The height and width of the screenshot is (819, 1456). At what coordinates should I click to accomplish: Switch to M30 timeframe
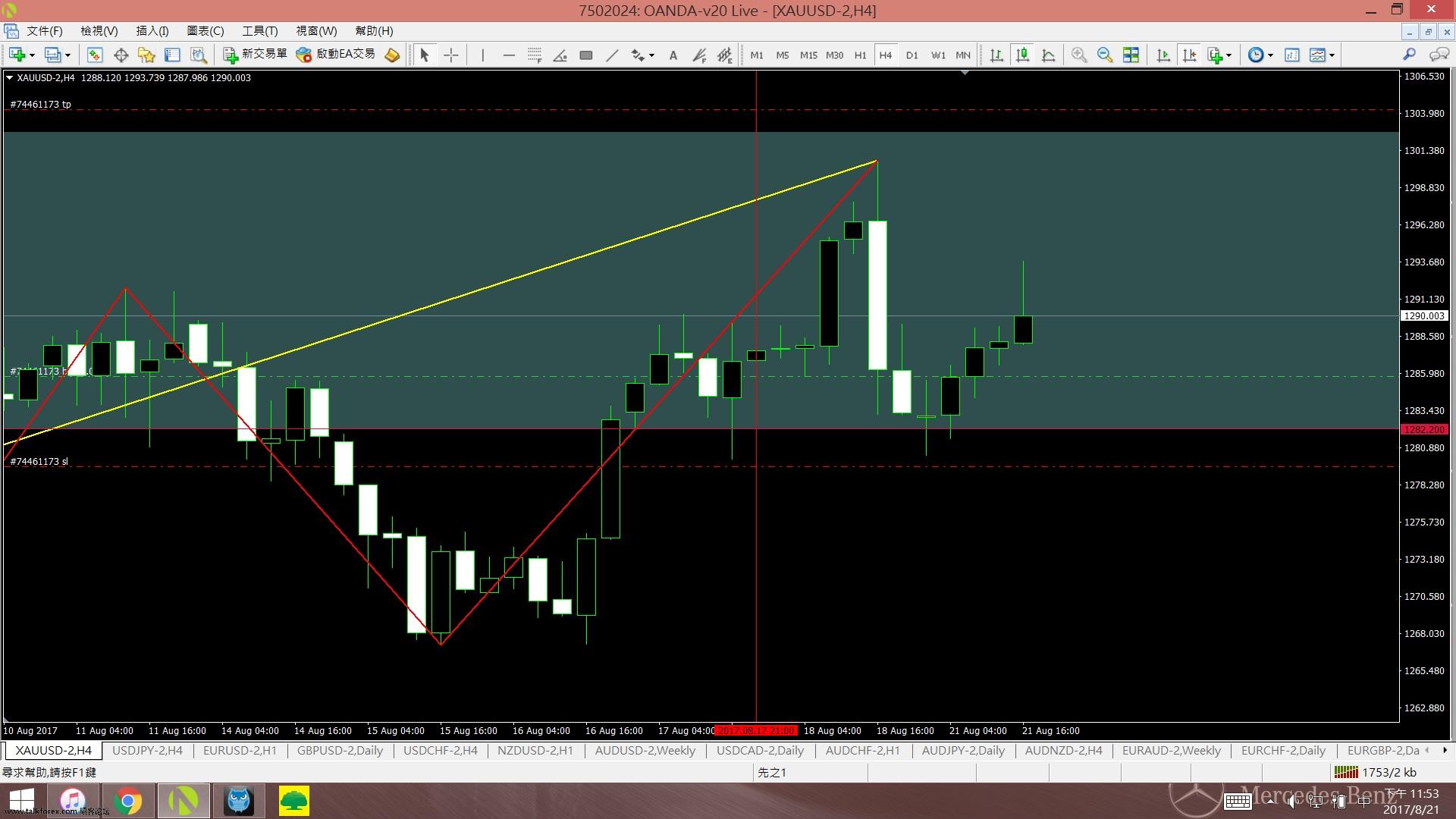(834, 55)
